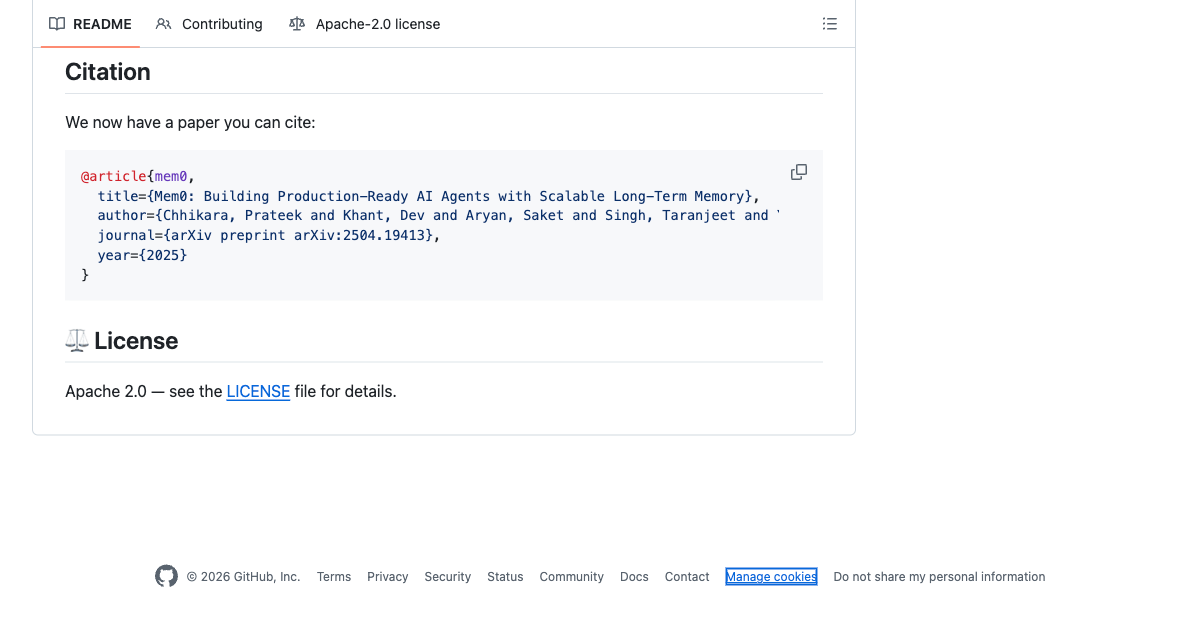Click the scales emoji next to License heading

pos(77,341)
